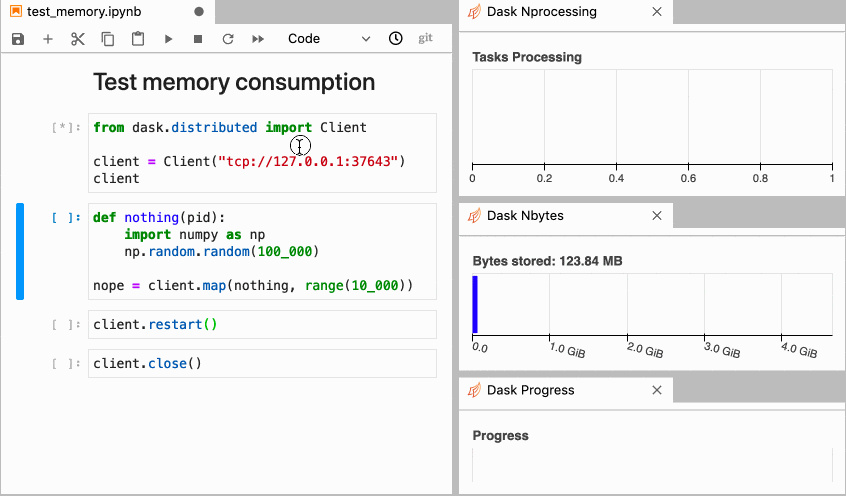Interrupt the kernel with the stop button
846x496 pixels.
198,39
